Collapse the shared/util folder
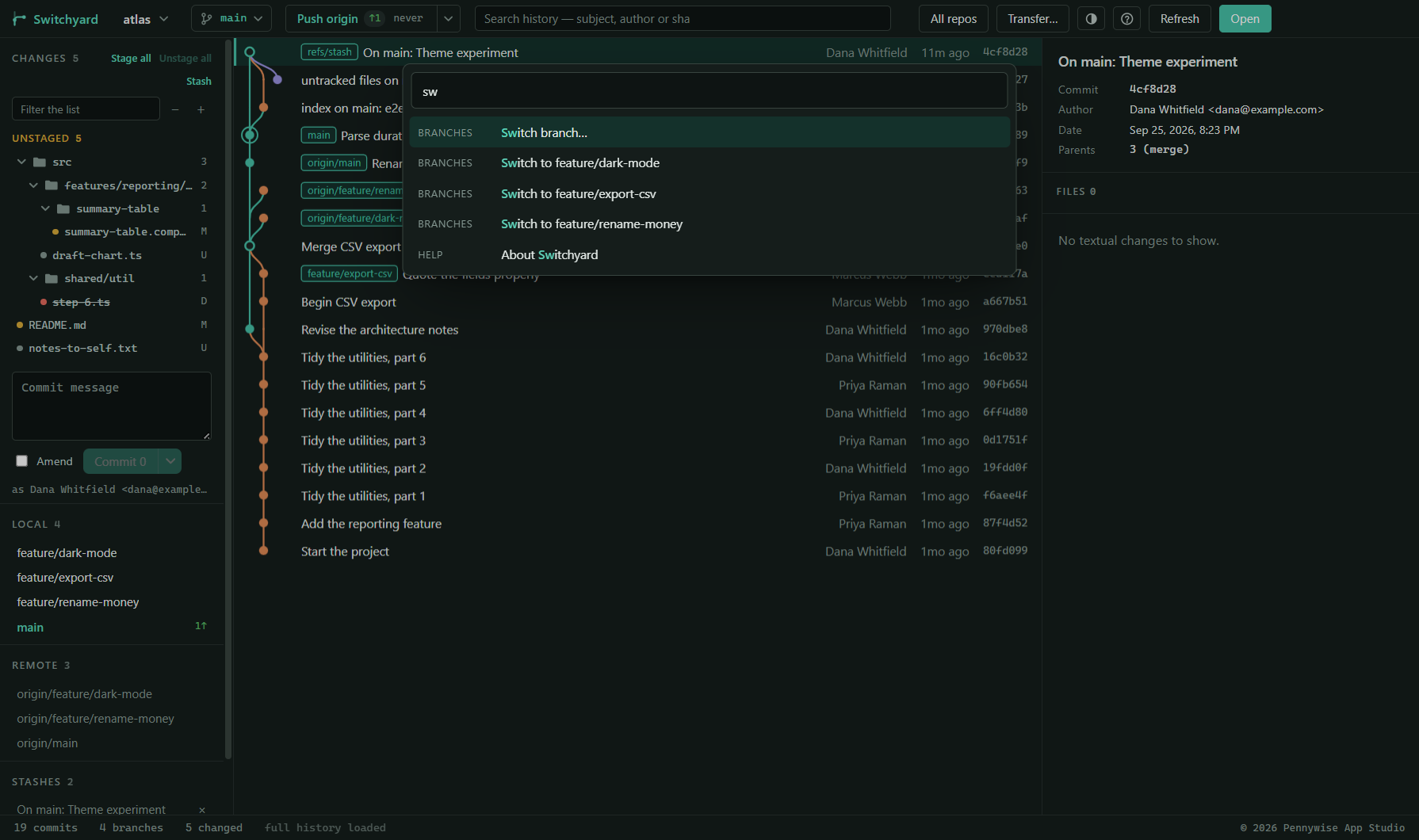 point(33,278)
